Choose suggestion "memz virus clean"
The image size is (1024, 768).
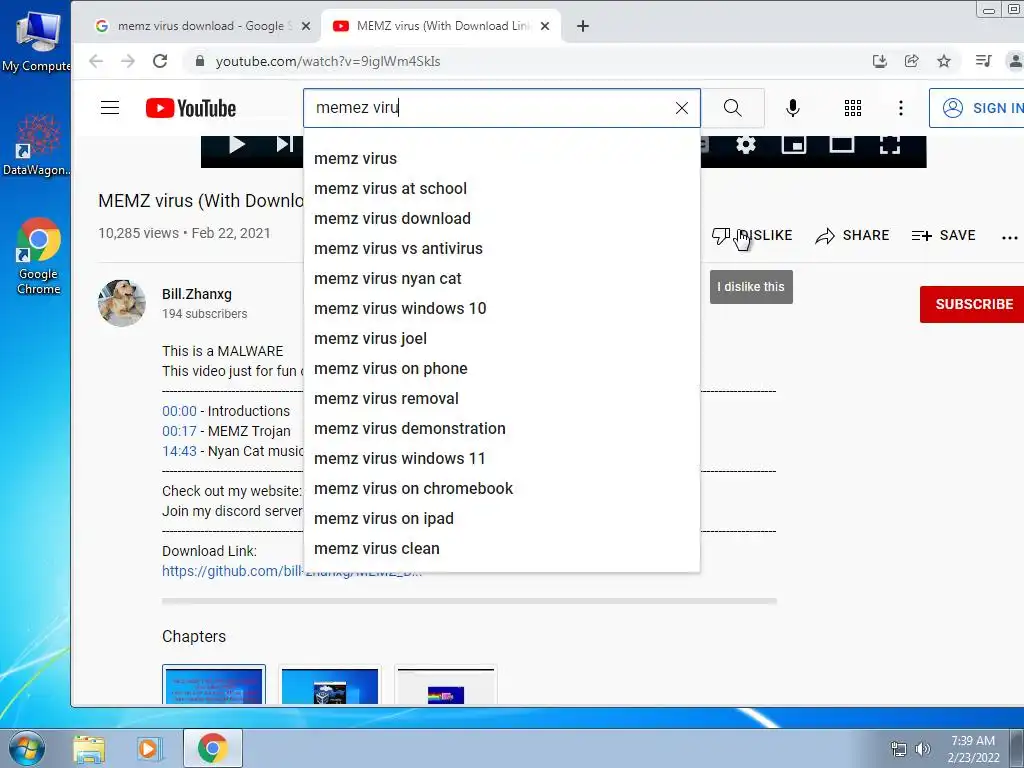click(x=502, y=549)
